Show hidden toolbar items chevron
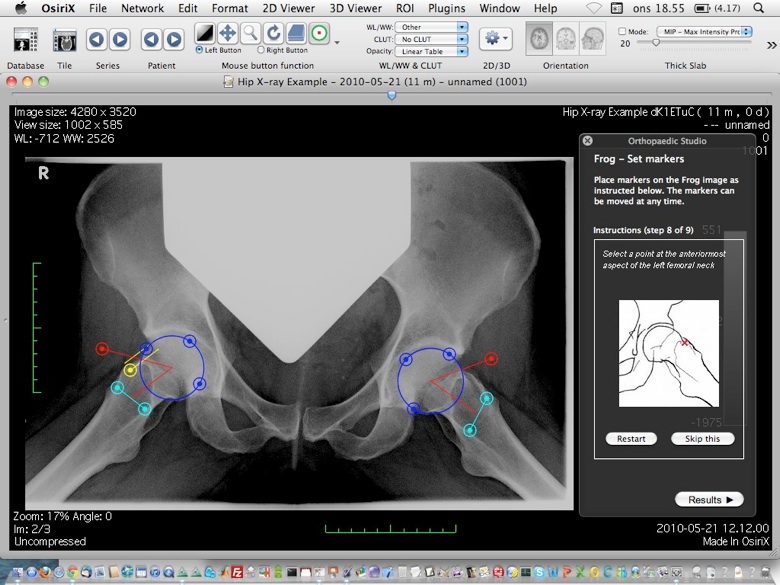Image resolution: width=780 pixels, height=585 pixels. tap(772, 45)
